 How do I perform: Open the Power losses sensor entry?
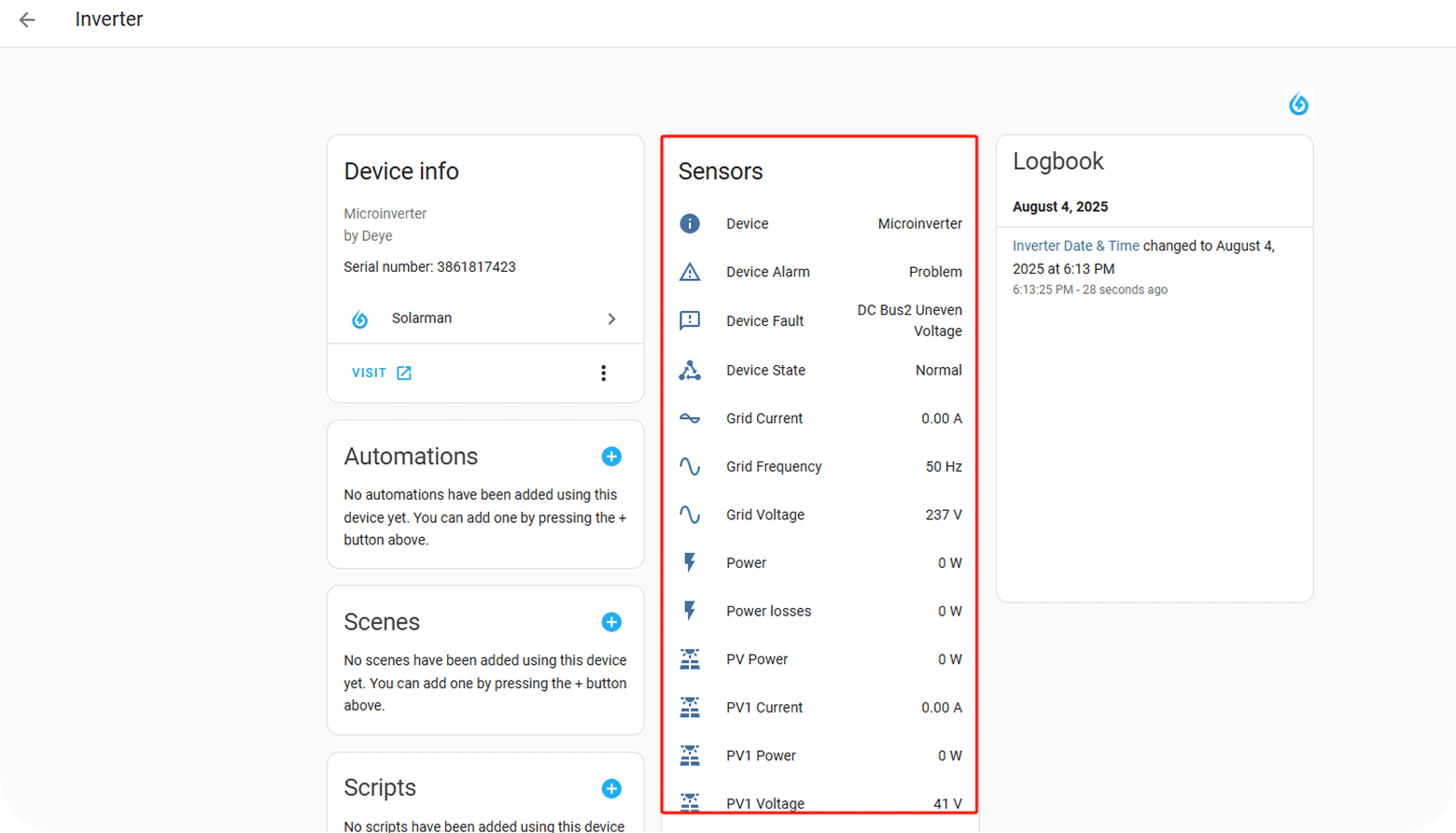pos(819,612)
